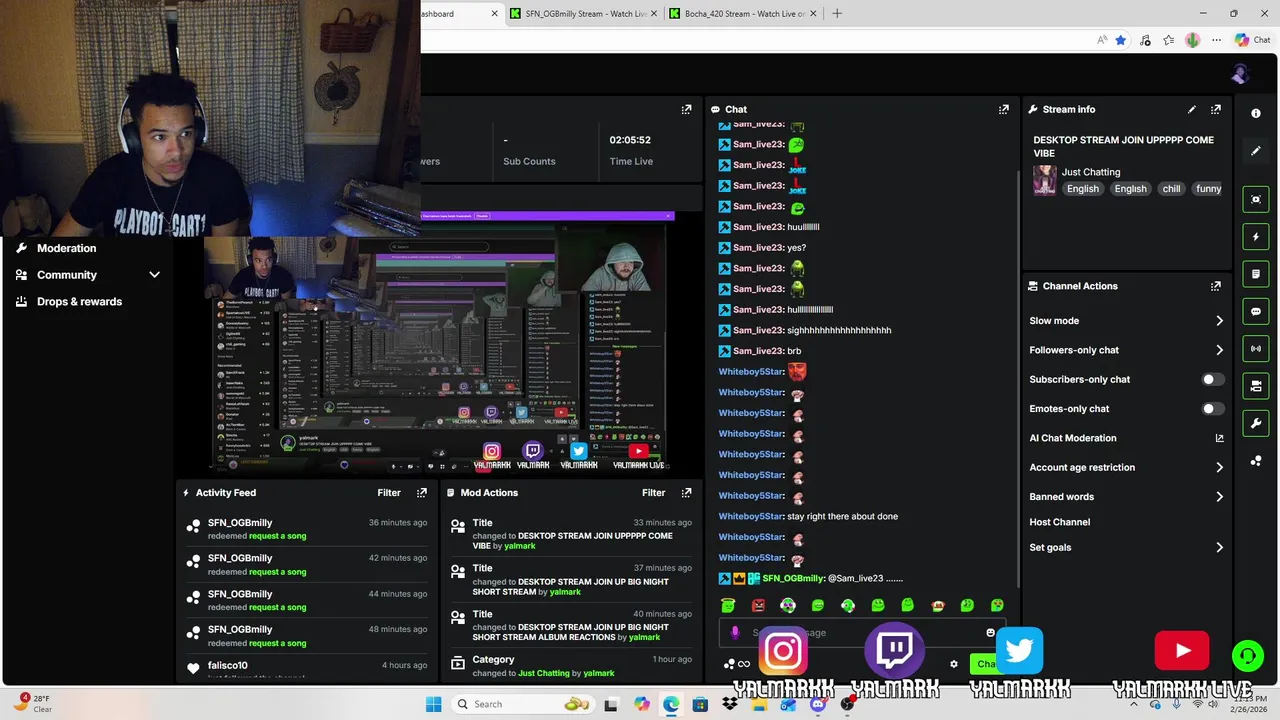Pop out the stream preview panel
The width and height of the screenshot is (1280, 720).
(x=686, y=109)
